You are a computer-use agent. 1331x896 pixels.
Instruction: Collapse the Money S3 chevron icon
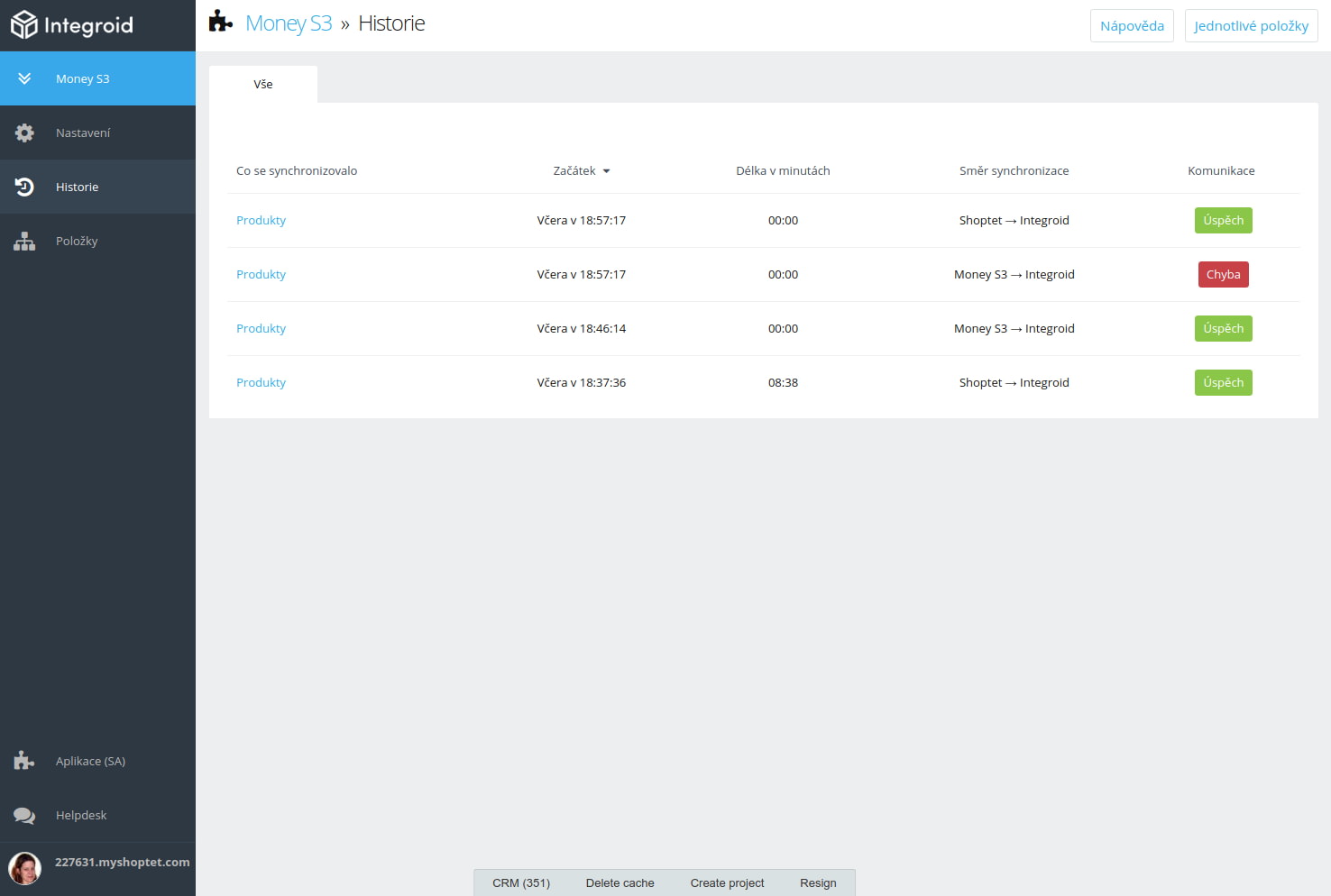24,78
